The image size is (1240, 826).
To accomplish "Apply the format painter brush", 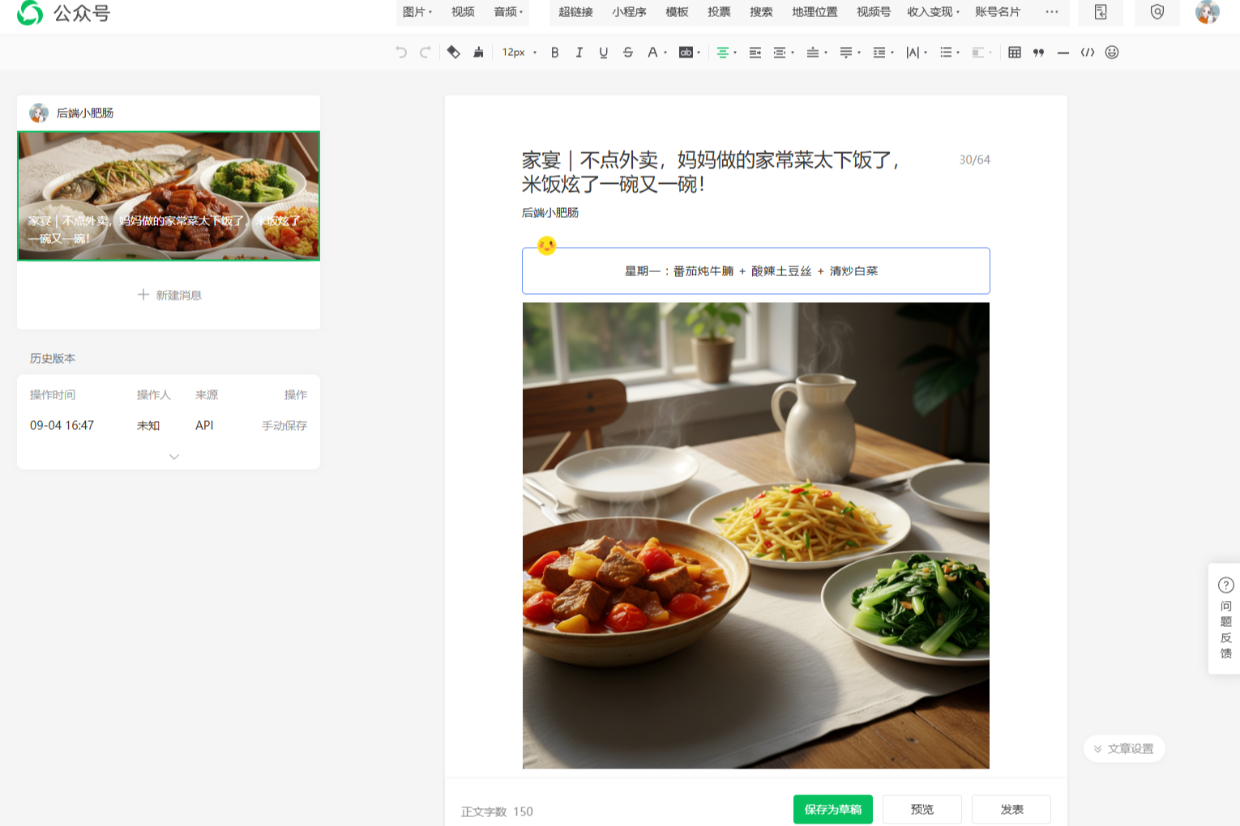I will point(478,52).
